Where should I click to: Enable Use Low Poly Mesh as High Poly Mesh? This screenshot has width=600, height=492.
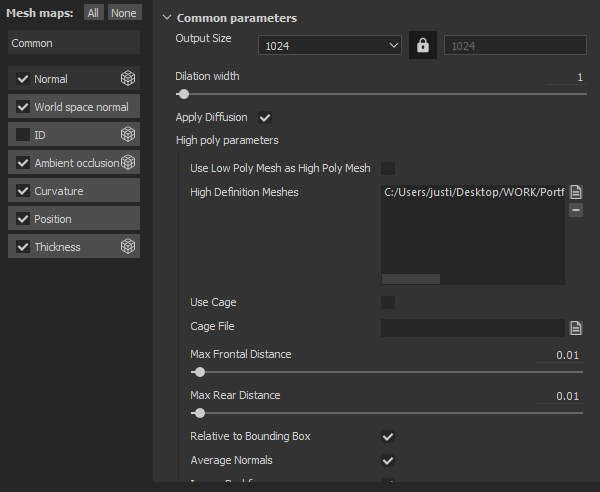[388, 168]
